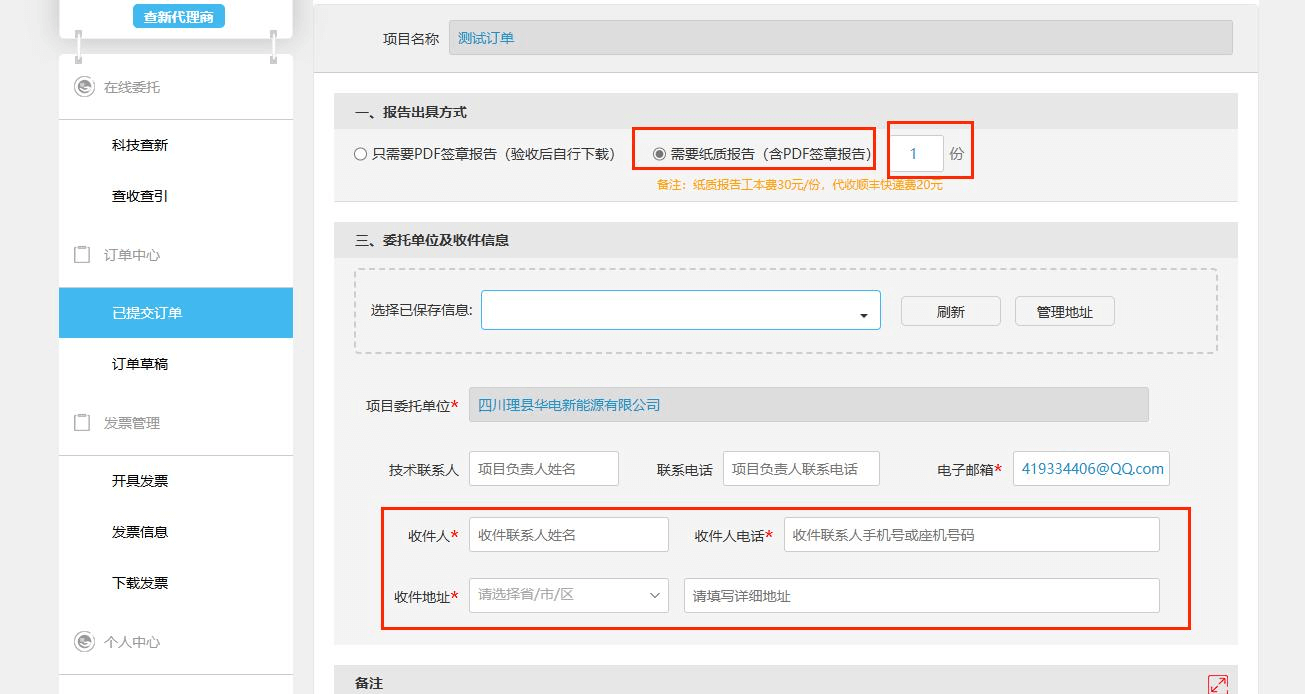Open 订单草稿 in the sidebar
The height and width of the screenshot is (694, 1305).
click(x=140, y=365)
